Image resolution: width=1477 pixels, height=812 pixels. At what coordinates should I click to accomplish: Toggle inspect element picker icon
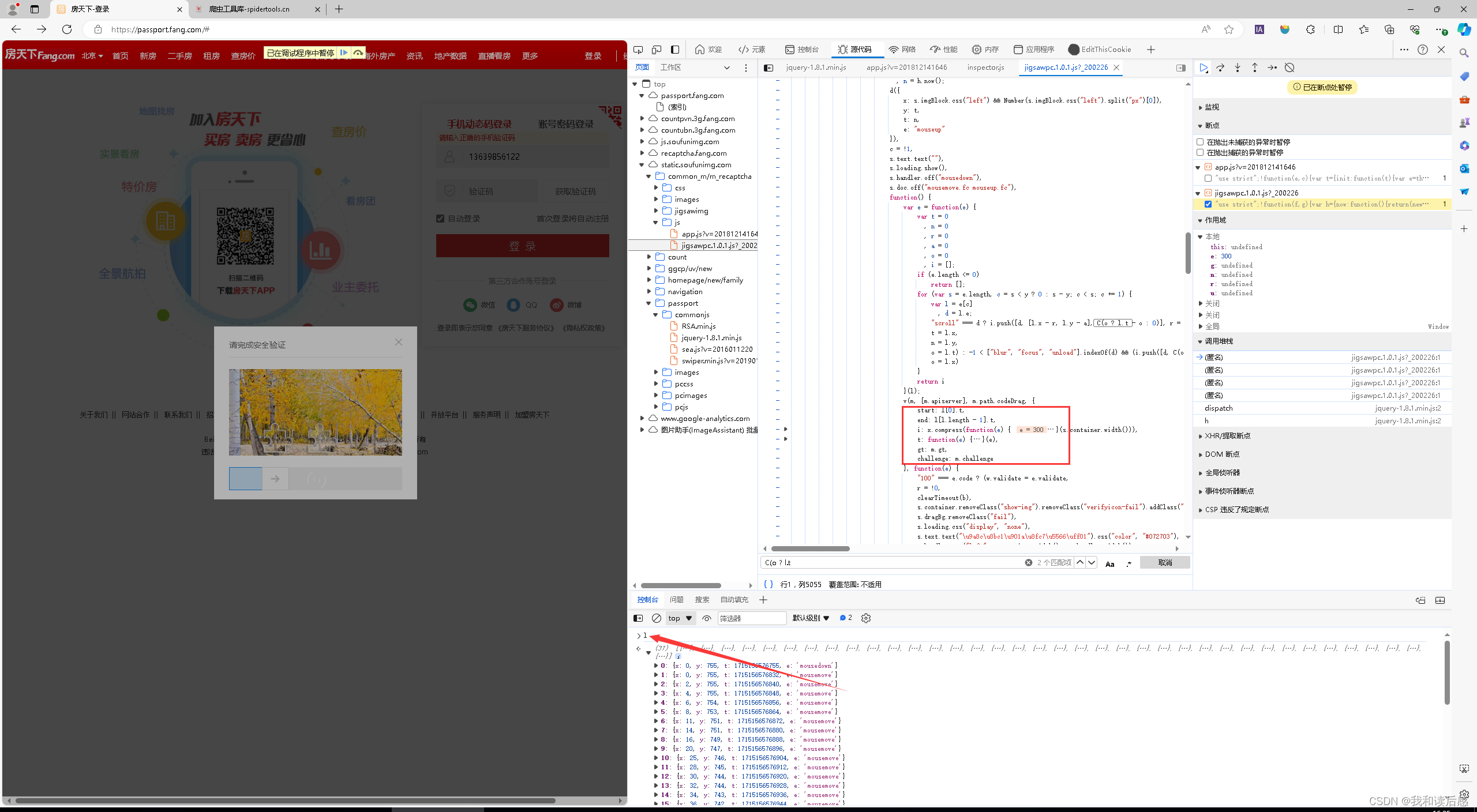(638, 50)
